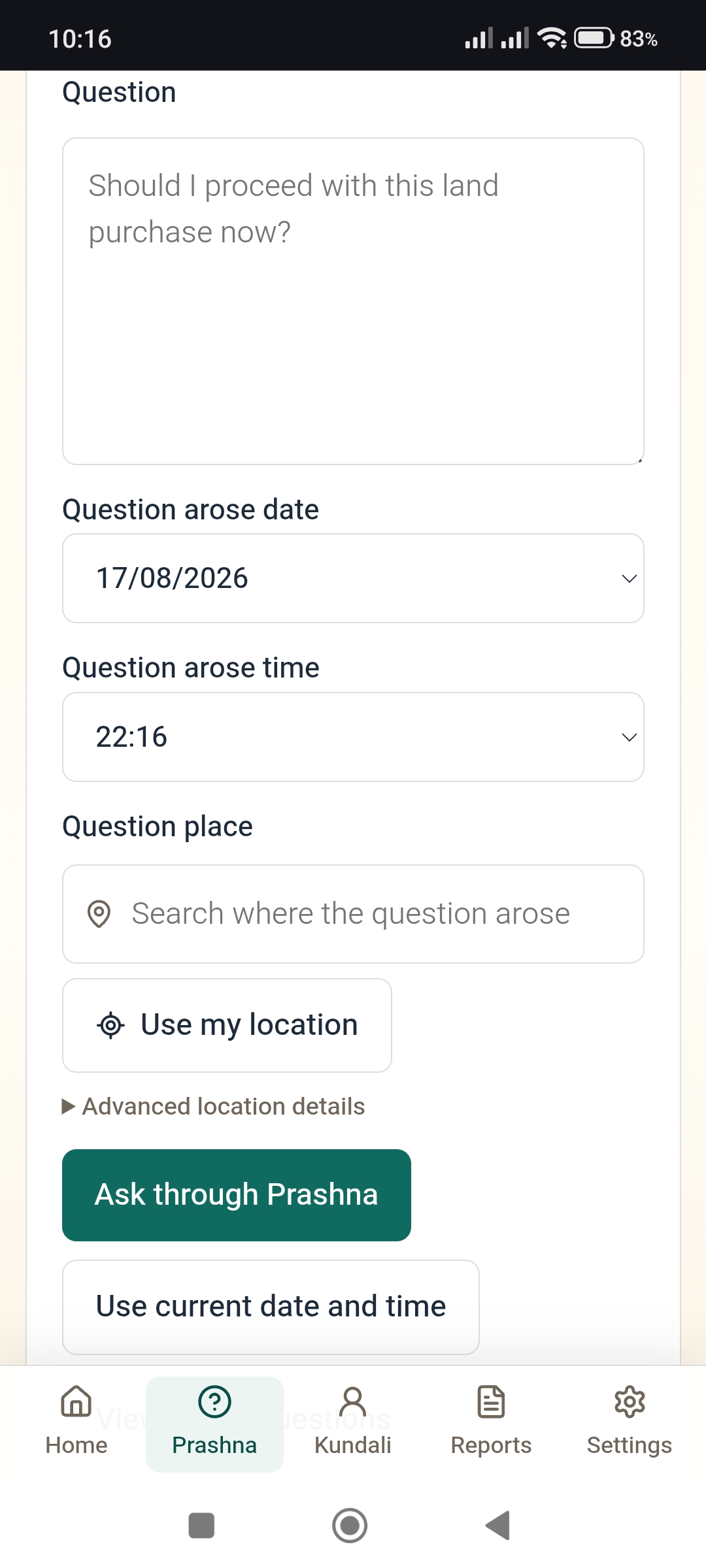The height and width of the screenshot is (1568, 706).
Task: Open the Question arose time dropdown chevron
Action: click(x=629, y=738)
